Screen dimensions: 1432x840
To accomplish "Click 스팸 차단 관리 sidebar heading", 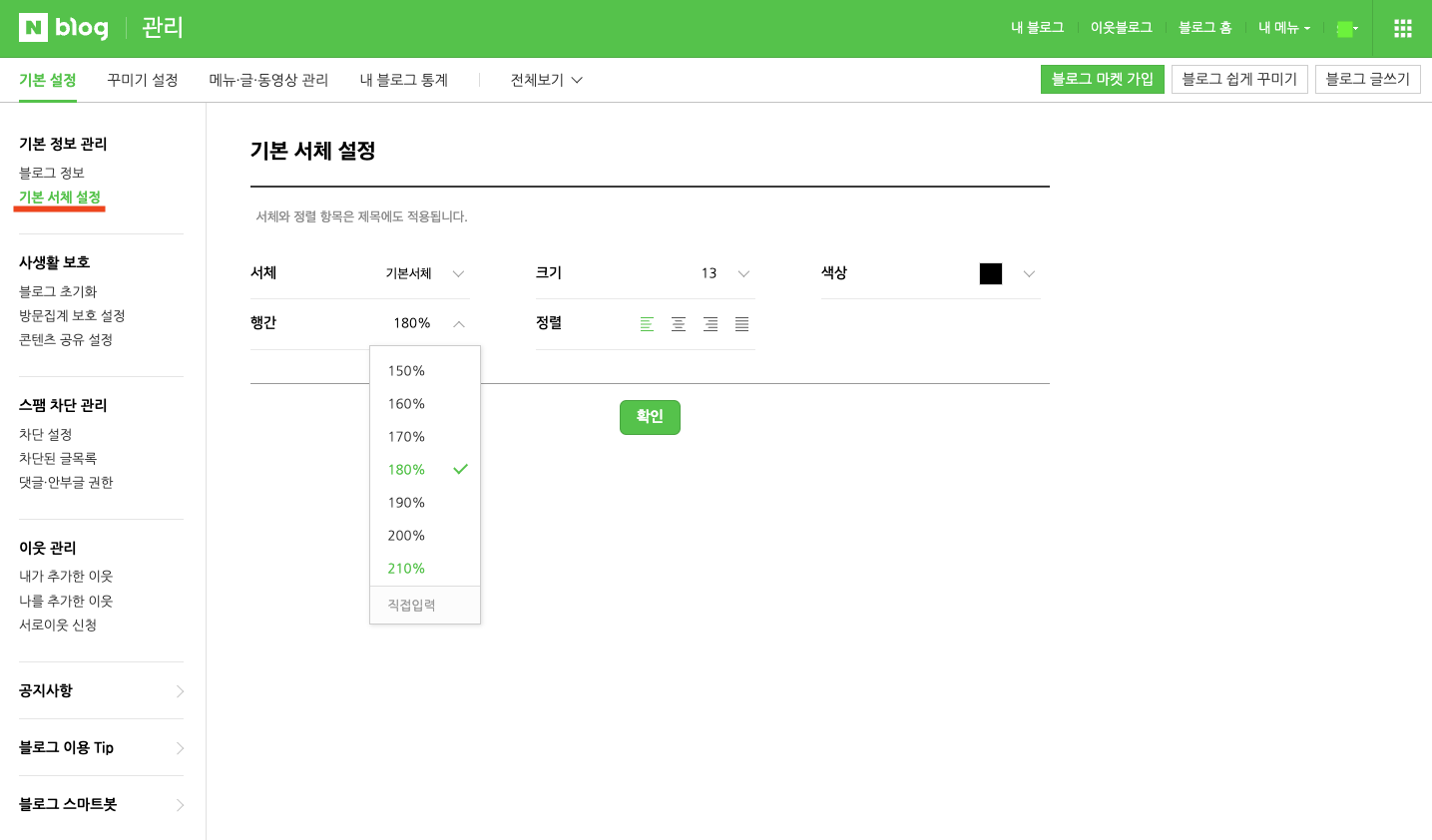I will (63, 405).
